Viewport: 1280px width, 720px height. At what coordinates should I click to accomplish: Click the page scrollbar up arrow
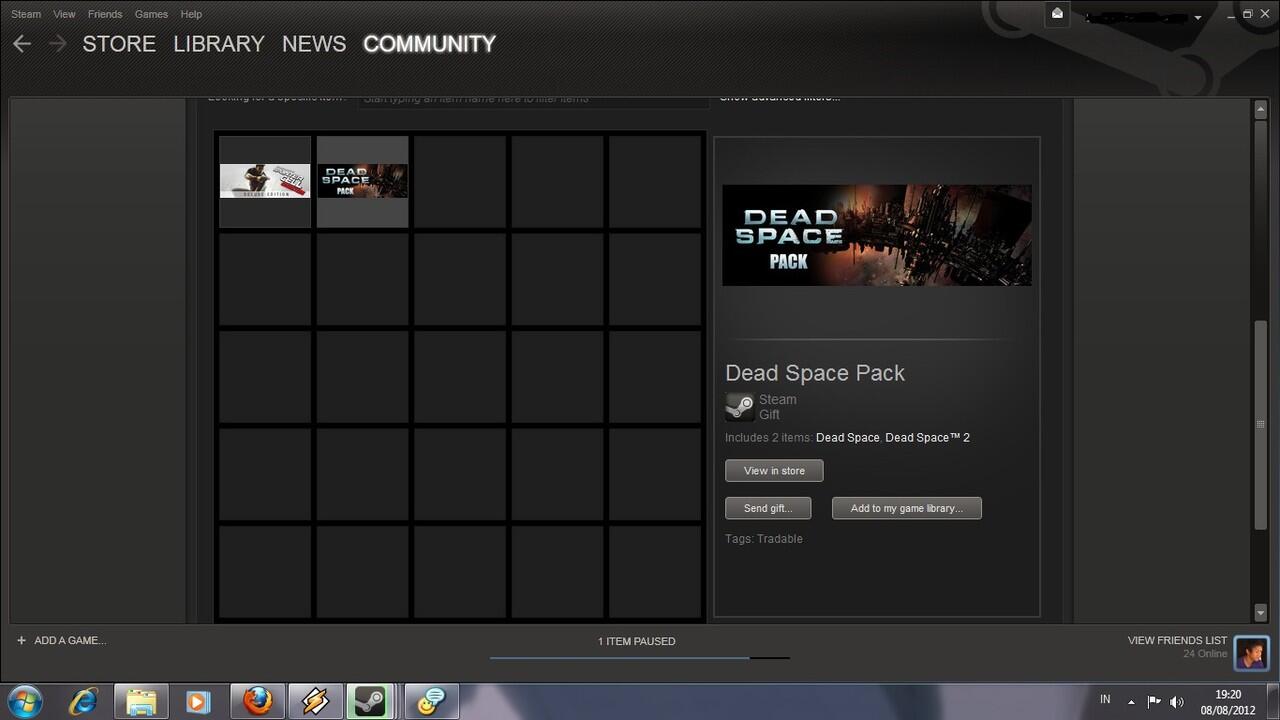coord(1260,109)
